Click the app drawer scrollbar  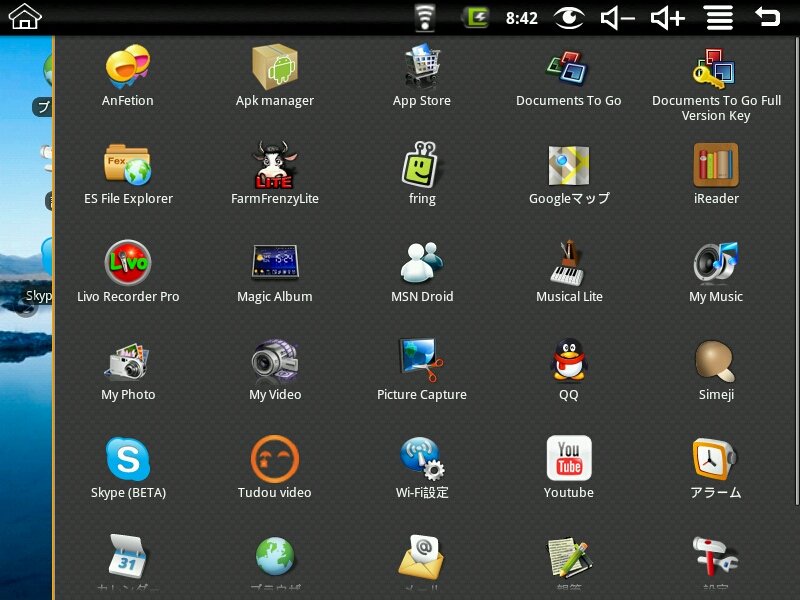[796, 270]
